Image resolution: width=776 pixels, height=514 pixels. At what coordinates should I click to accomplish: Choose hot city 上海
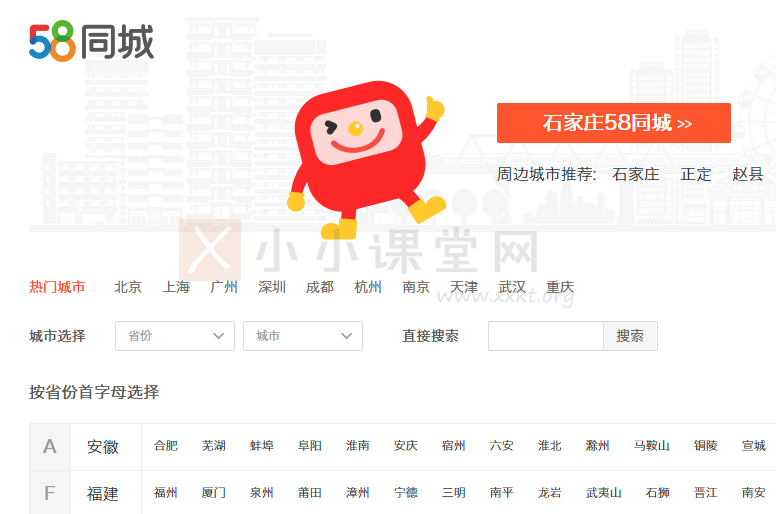pos(176,287)
